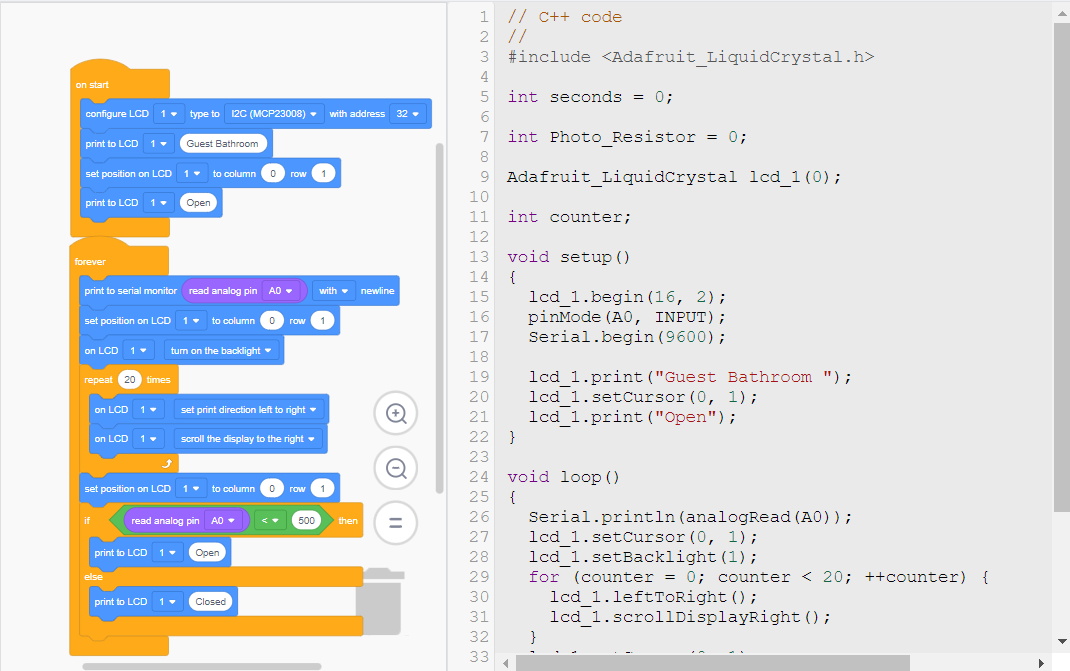This screenshot has width=1070, height=671.
Task: Open 'scroll the display to the right' dropdown
Action: click(x=248, y=439)
